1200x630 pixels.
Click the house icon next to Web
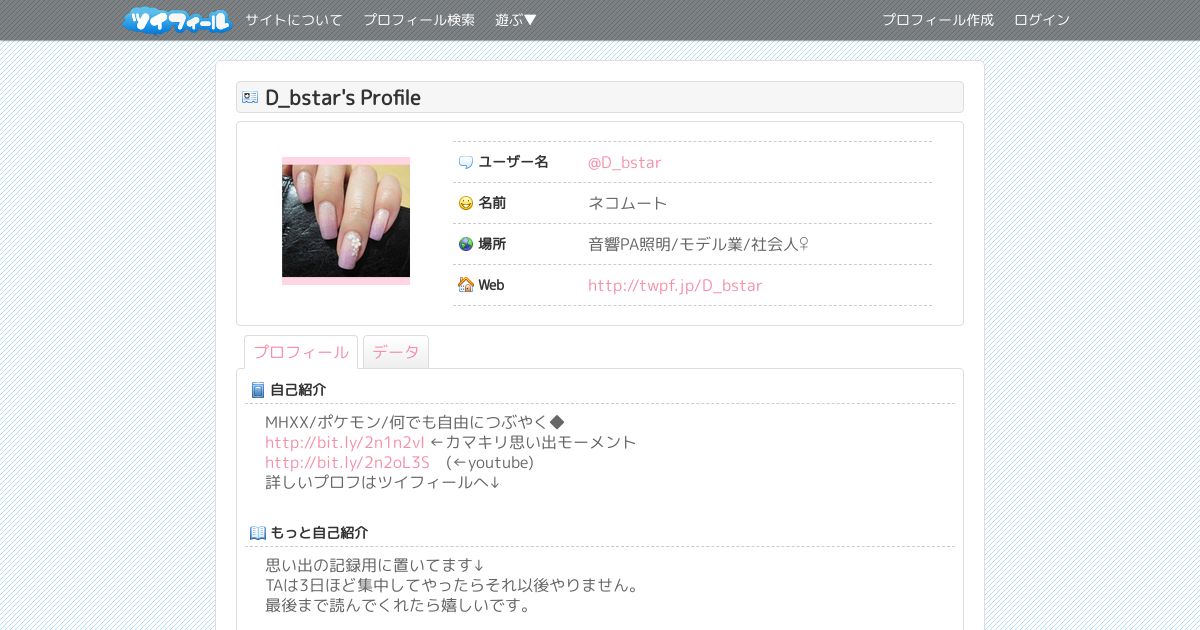tap(466, 285)
